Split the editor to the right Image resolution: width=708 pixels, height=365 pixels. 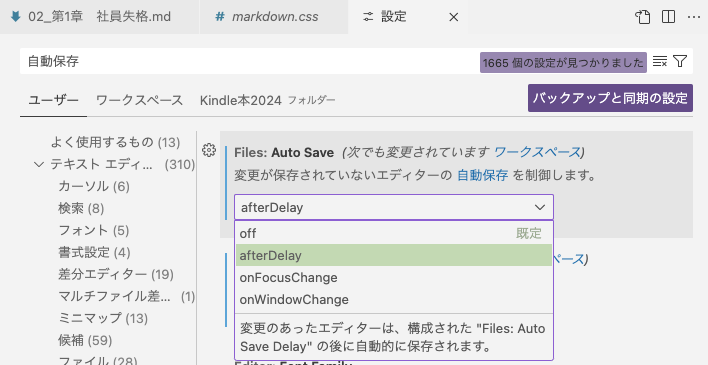pyautogui.click(x=668, y=17)
